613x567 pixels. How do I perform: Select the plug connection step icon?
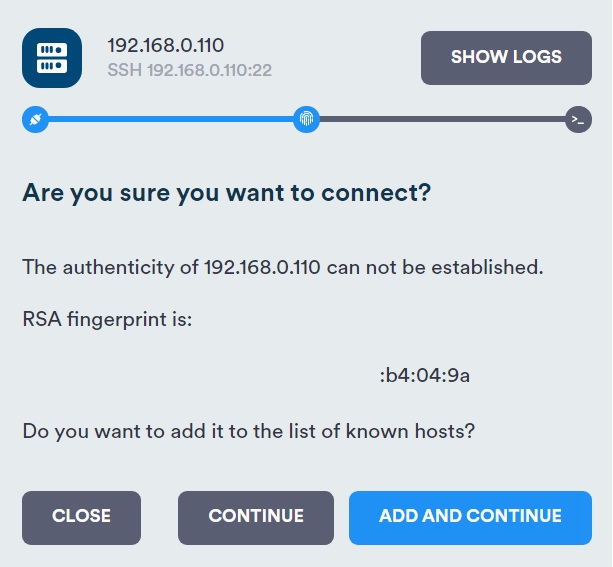click(35, 120)
